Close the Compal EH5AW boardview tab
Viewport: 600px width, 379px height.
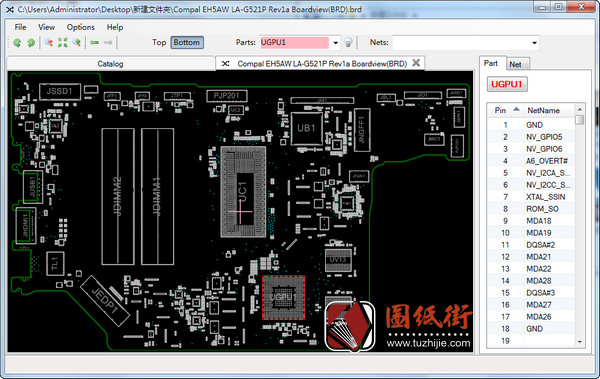click(x=416, y=63)
